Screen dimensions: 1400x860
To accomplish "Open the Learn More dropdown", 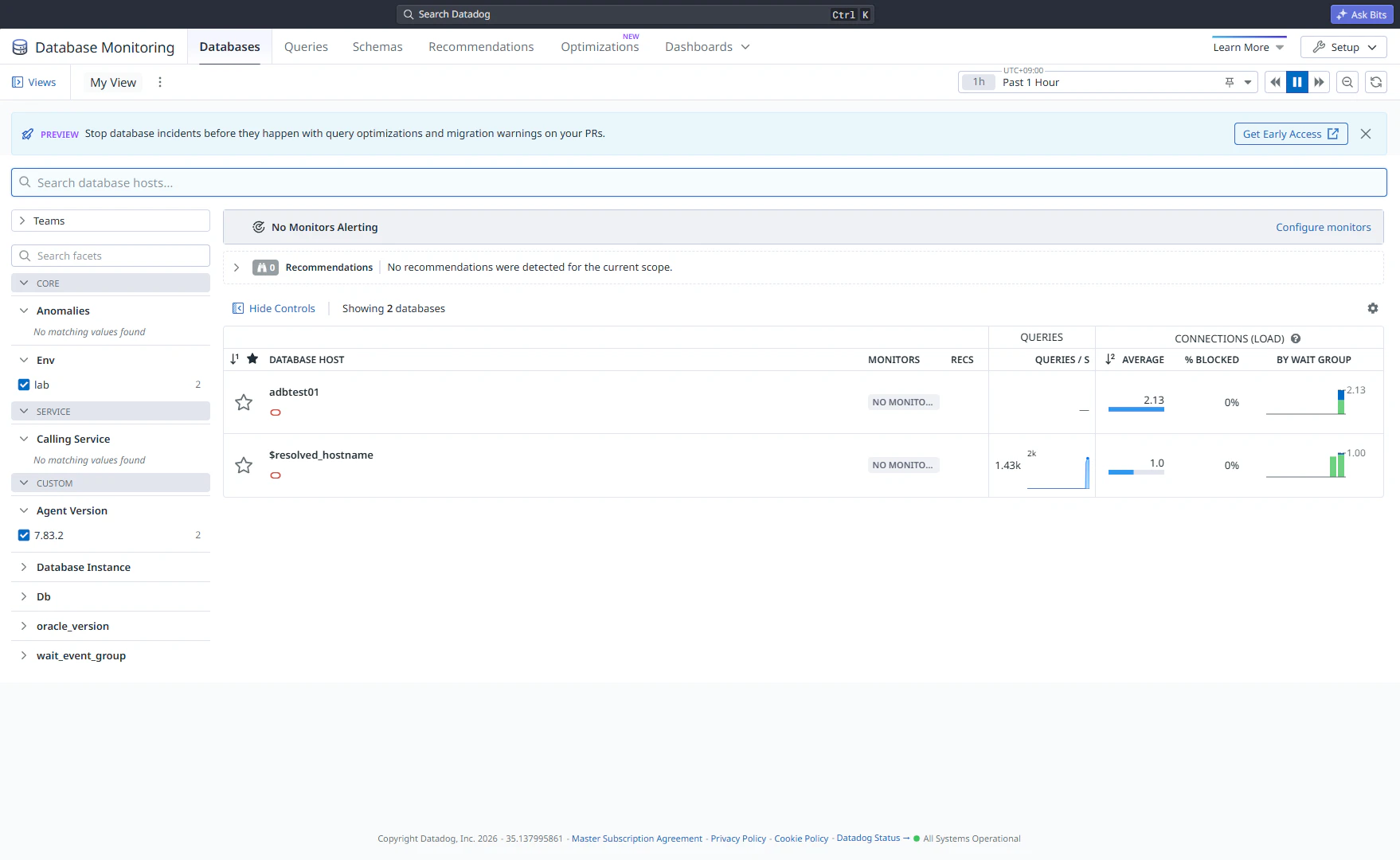I will coord(1249,47).
